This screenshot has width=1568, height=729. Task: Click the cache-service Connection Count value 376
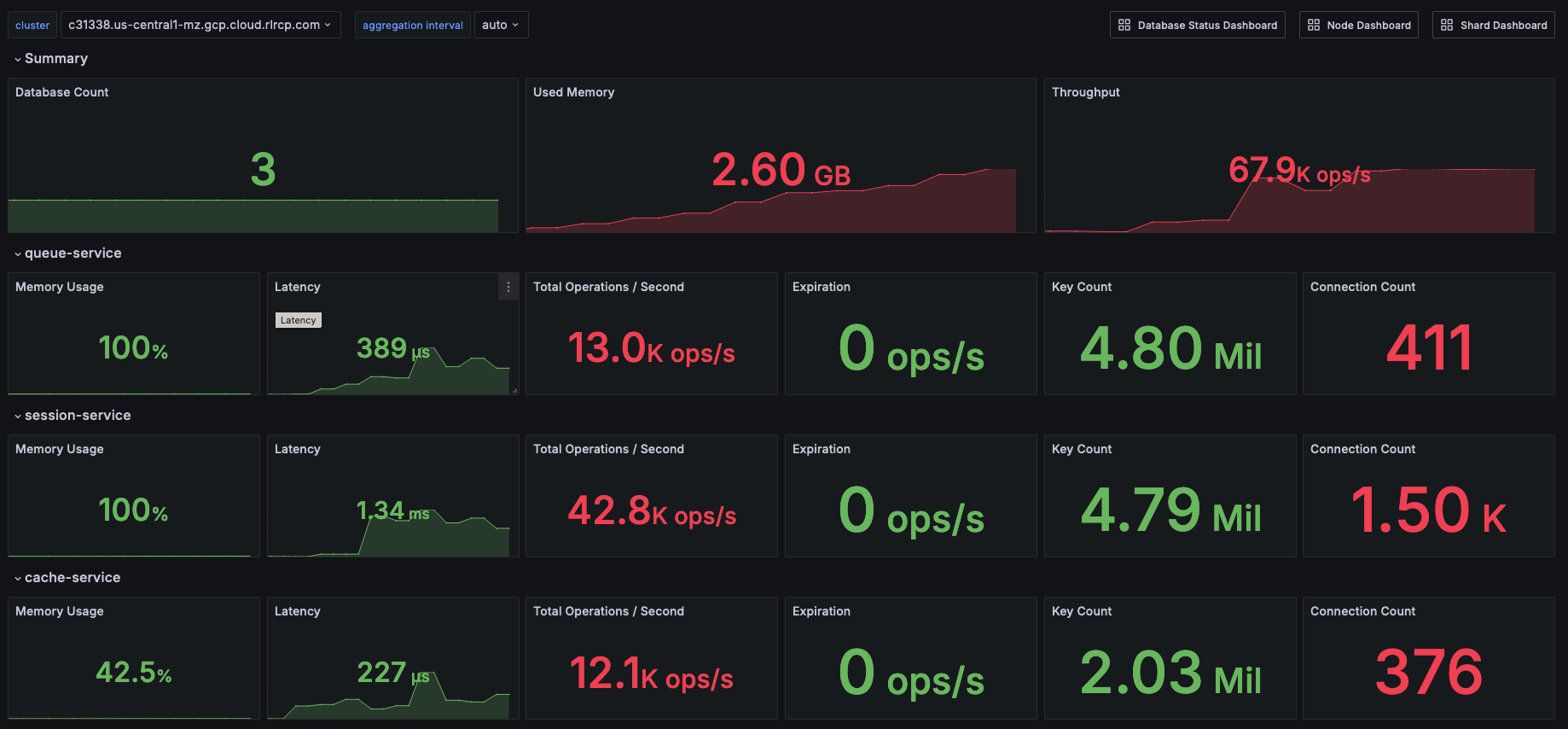[1428, 672]
